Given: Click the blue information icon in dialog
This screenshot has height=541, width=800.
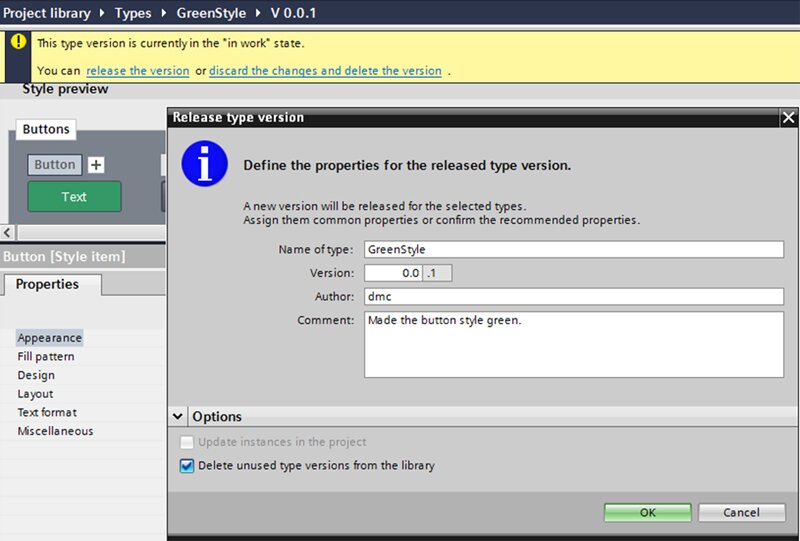Looking at the screenshot, I should click(205, 163).
